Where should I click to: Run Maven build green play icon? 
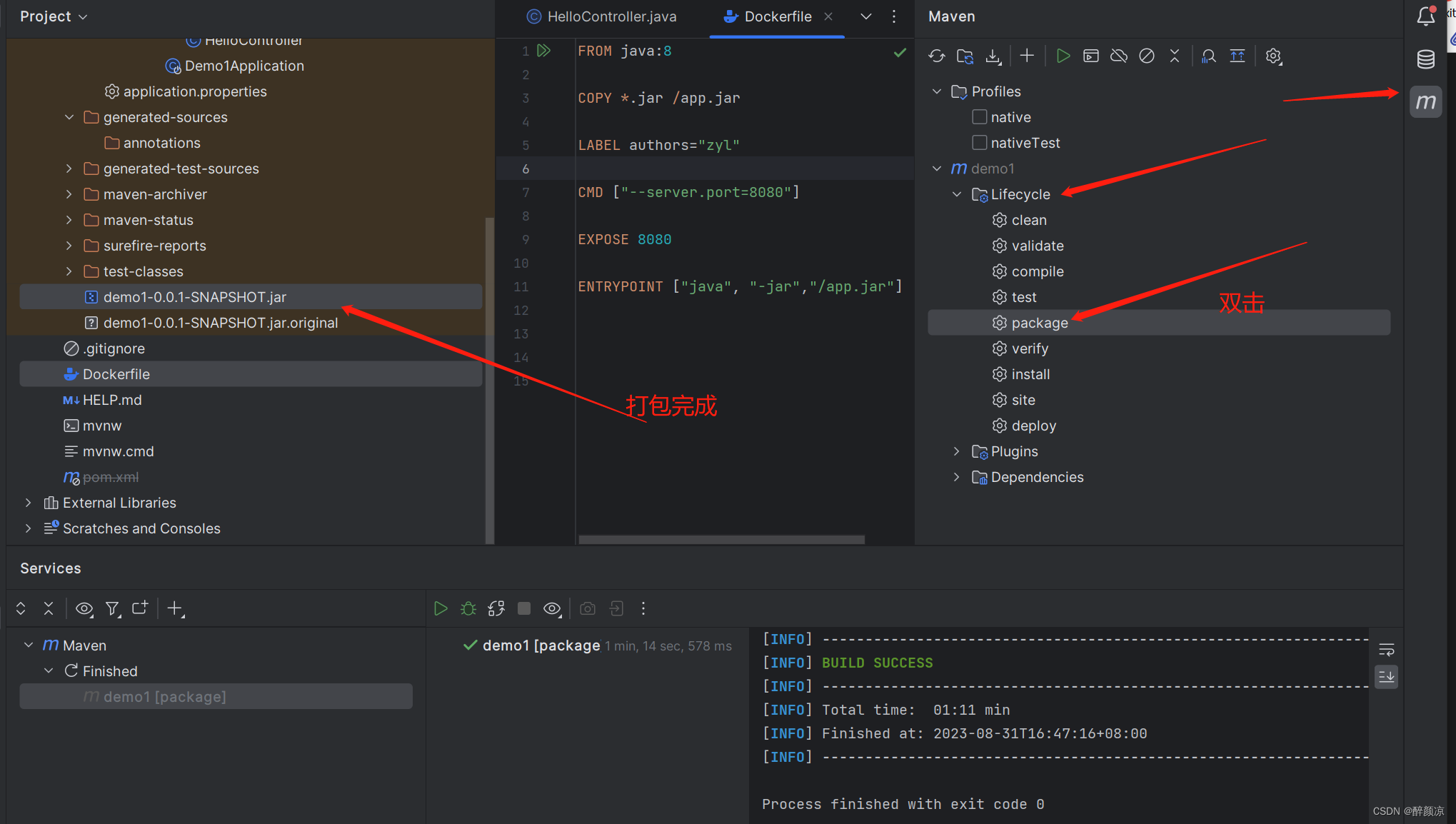[1063, 56]
